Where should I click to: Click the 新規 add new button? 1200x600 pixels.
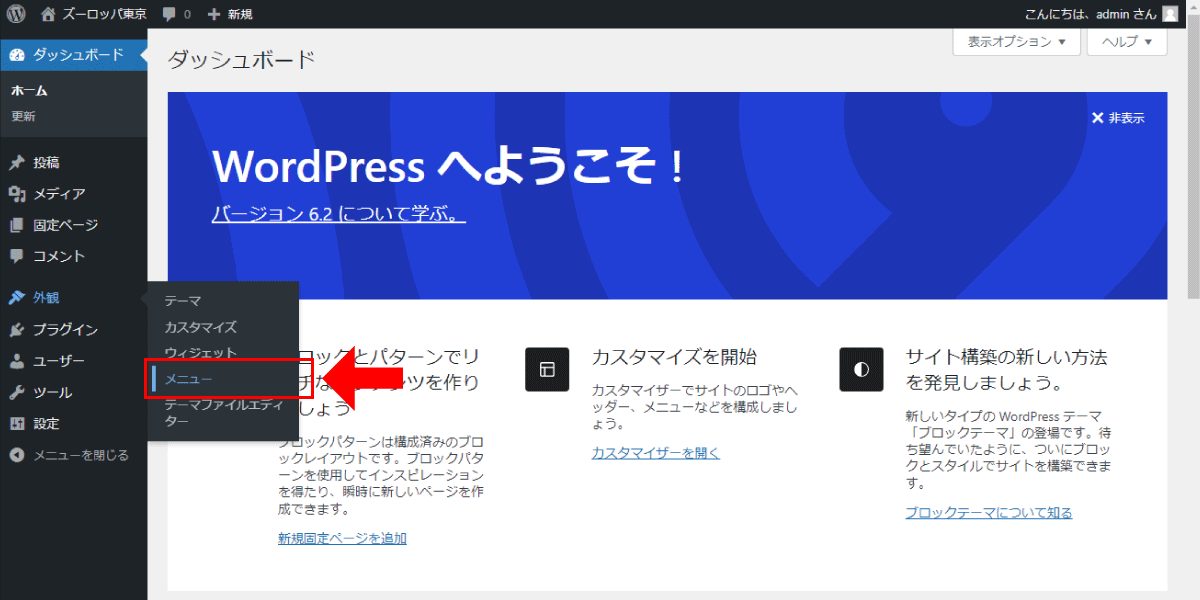[230, 14]
